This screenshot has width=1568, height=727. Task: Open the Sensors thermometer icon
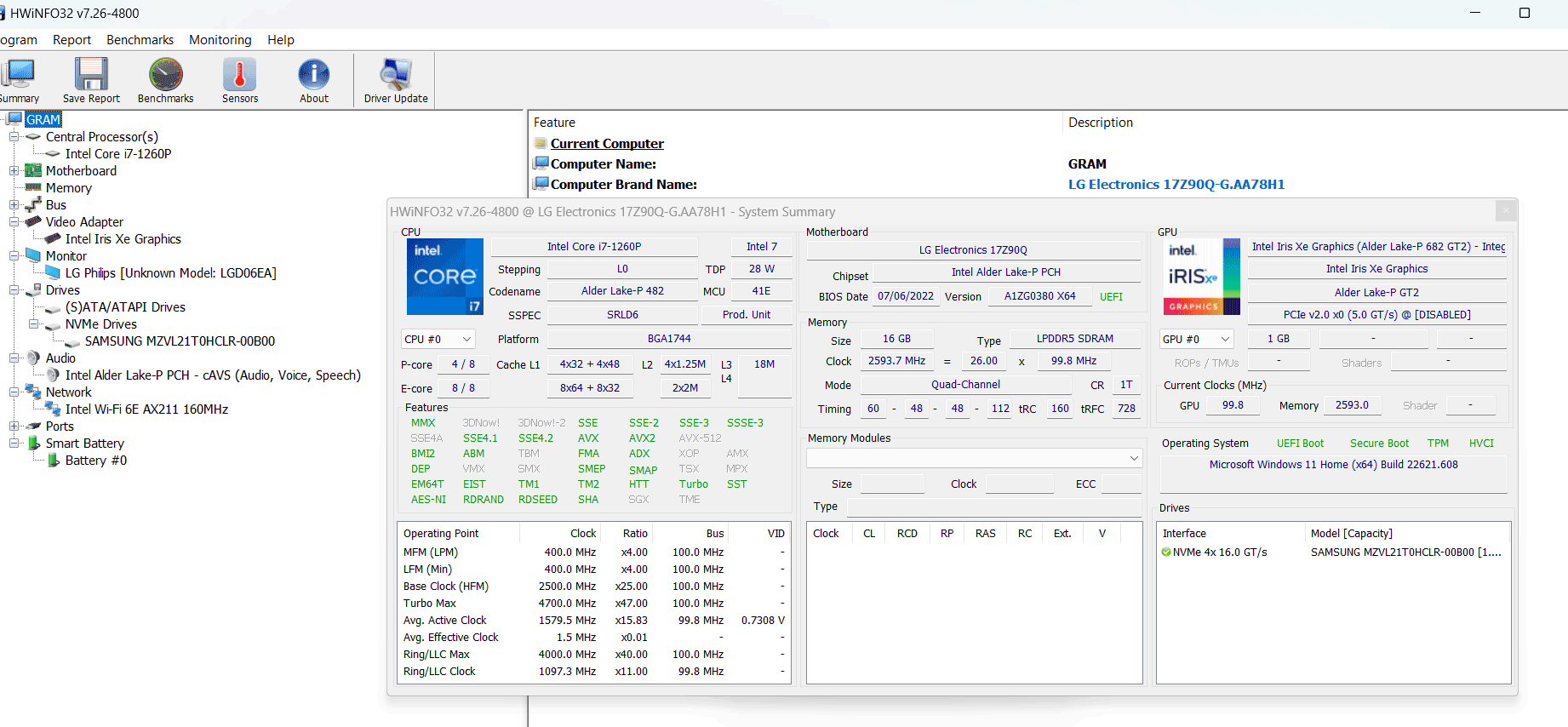(x=240, y=80)
